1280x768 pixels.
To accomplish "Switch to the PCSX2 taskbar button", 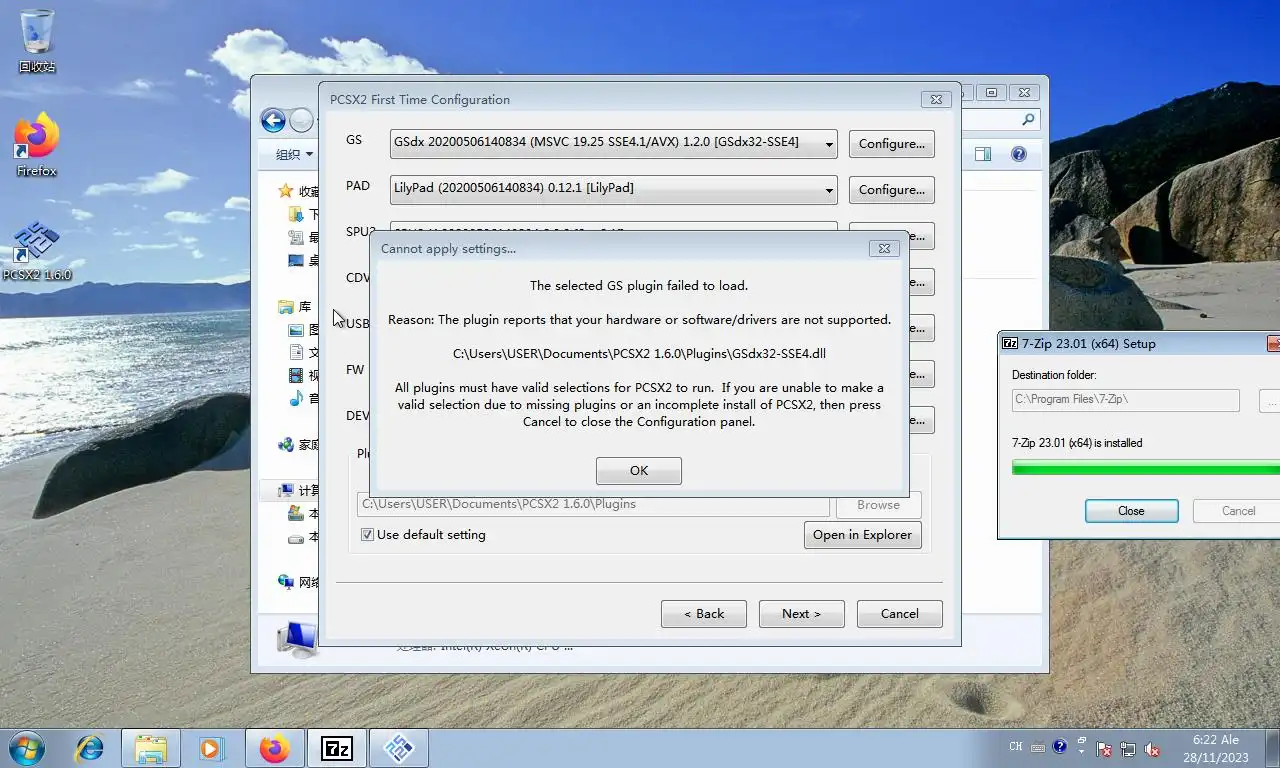I will tap(399, 747).
